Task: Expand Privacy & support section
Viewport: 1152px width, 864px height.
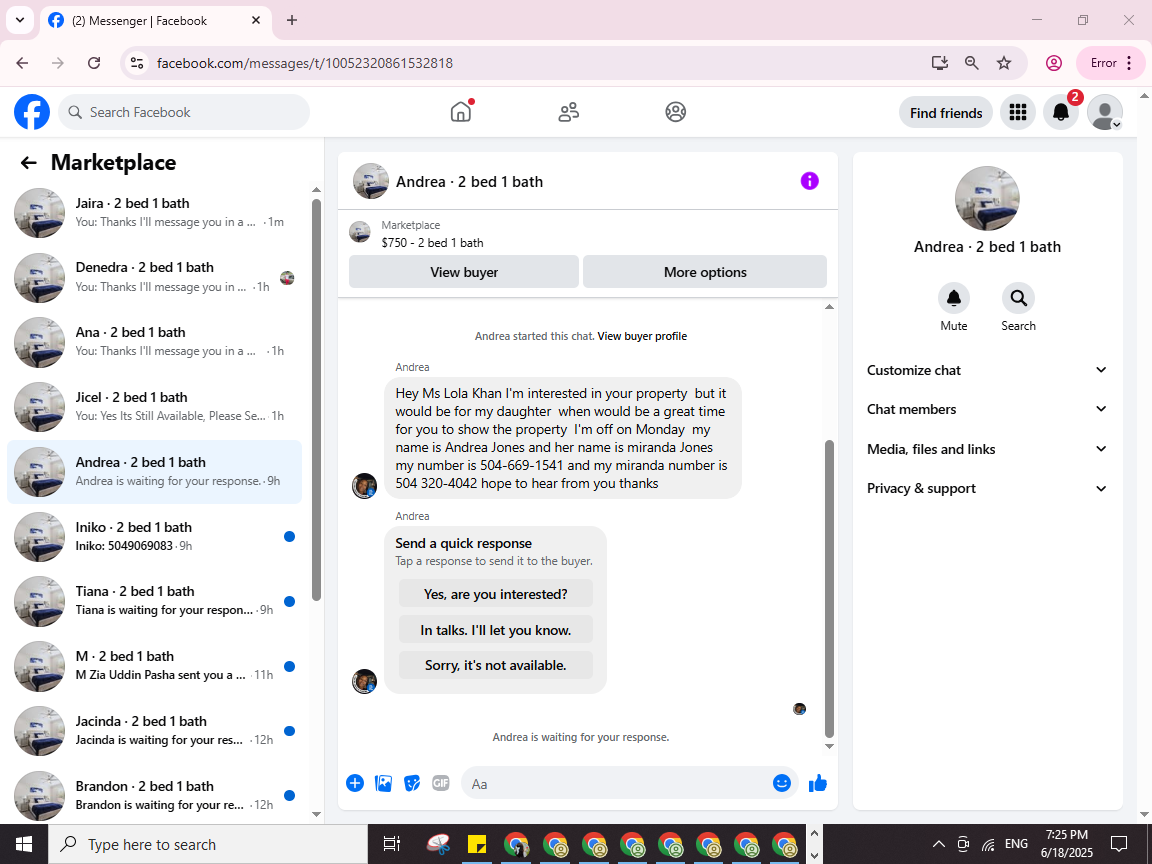Action: point(987,489)
